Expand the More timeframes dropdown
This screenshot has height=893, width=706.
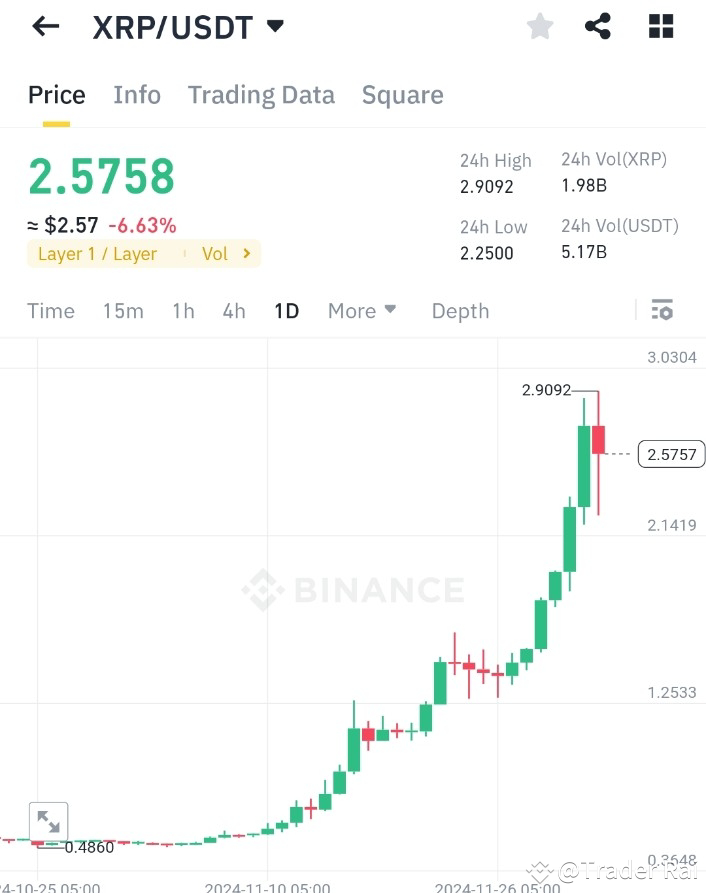(362, 310)
